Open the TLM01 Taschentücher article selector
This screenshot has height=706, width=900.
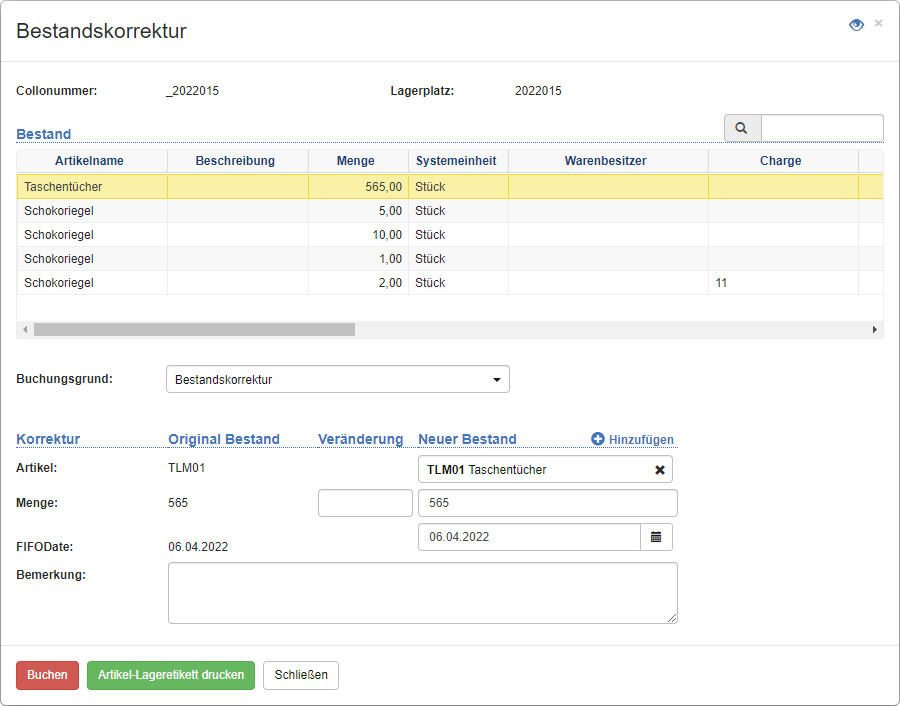(535, 470)
